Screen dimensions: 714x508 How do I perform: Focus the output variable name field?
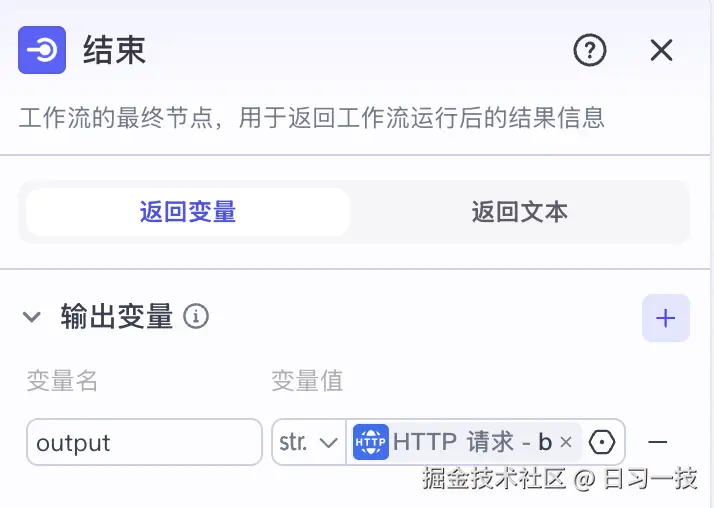click(x=144, y=442)
